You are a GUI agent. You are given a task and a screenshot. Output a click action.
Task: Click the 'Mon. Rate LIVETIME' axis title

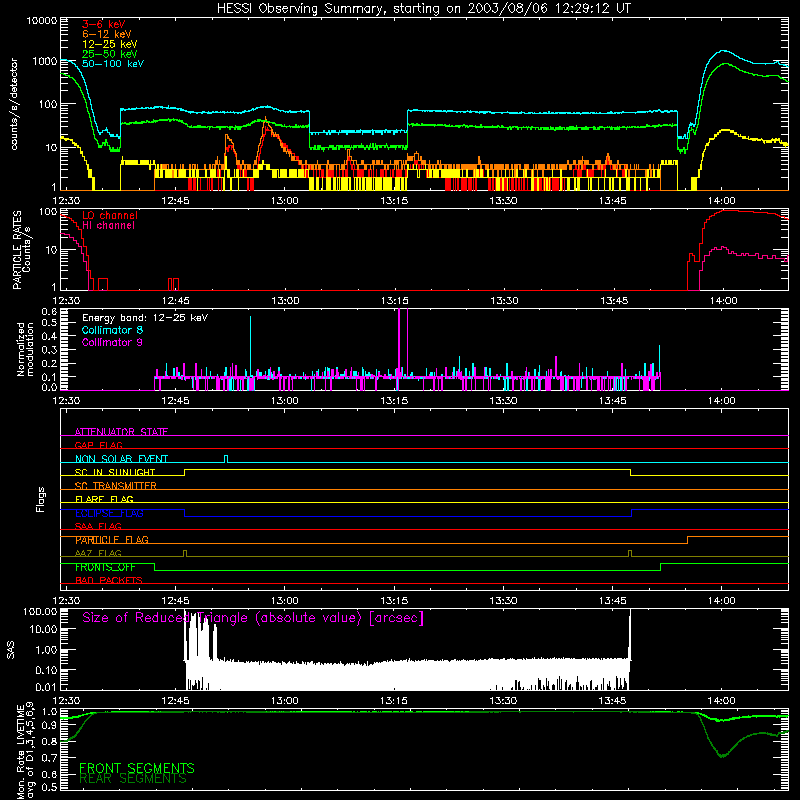pos(20,752)
